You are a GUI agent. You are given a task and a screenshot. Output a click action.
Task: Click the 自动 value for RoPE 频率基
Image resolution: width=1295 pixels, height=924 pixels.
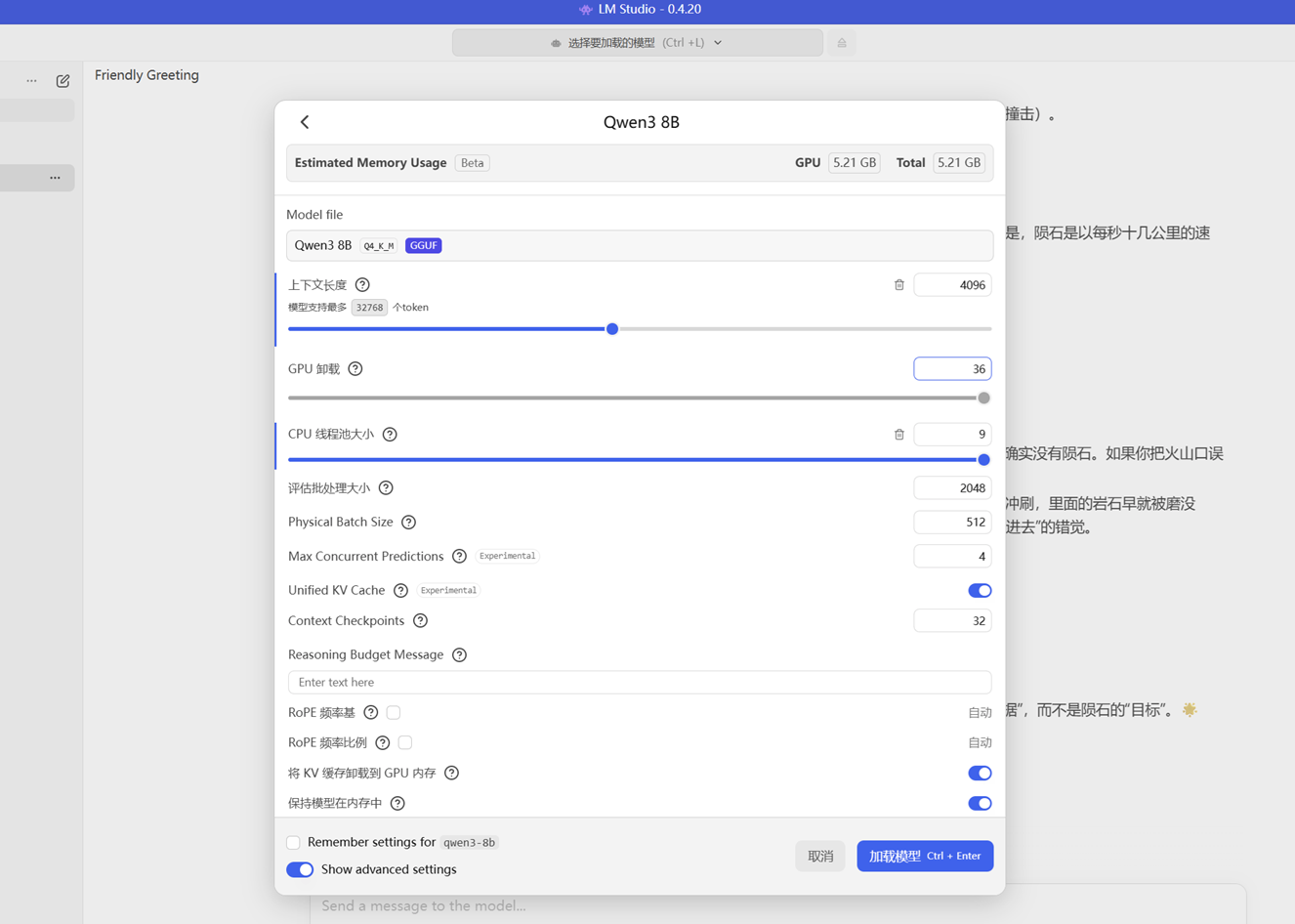[980, 713]
